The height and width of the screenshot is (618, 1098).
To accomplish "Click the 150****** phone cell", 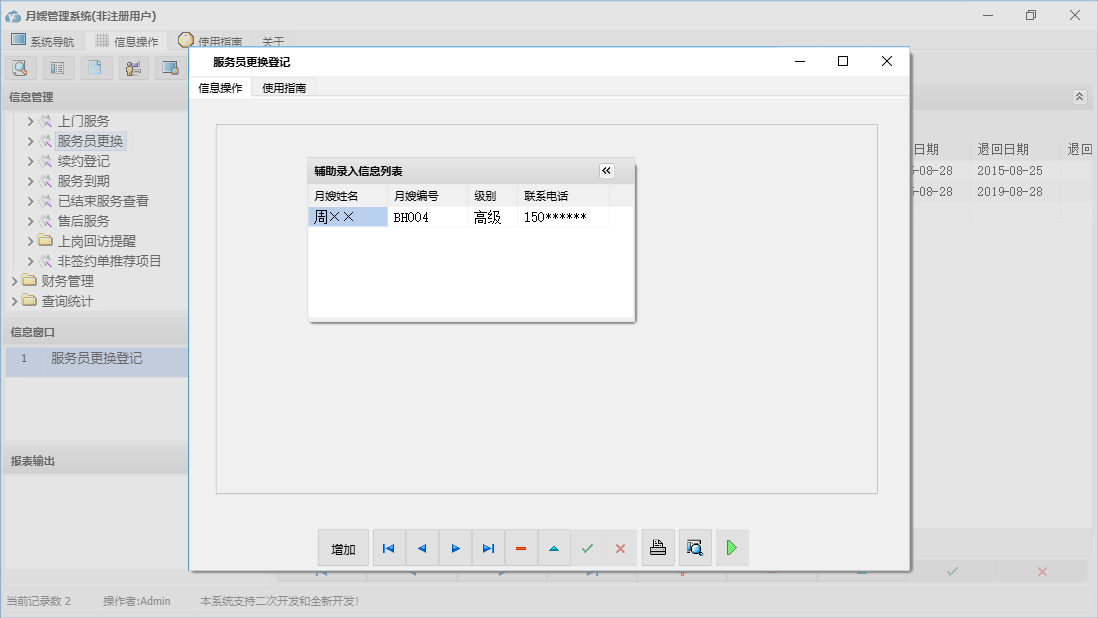I will (564, 217).
